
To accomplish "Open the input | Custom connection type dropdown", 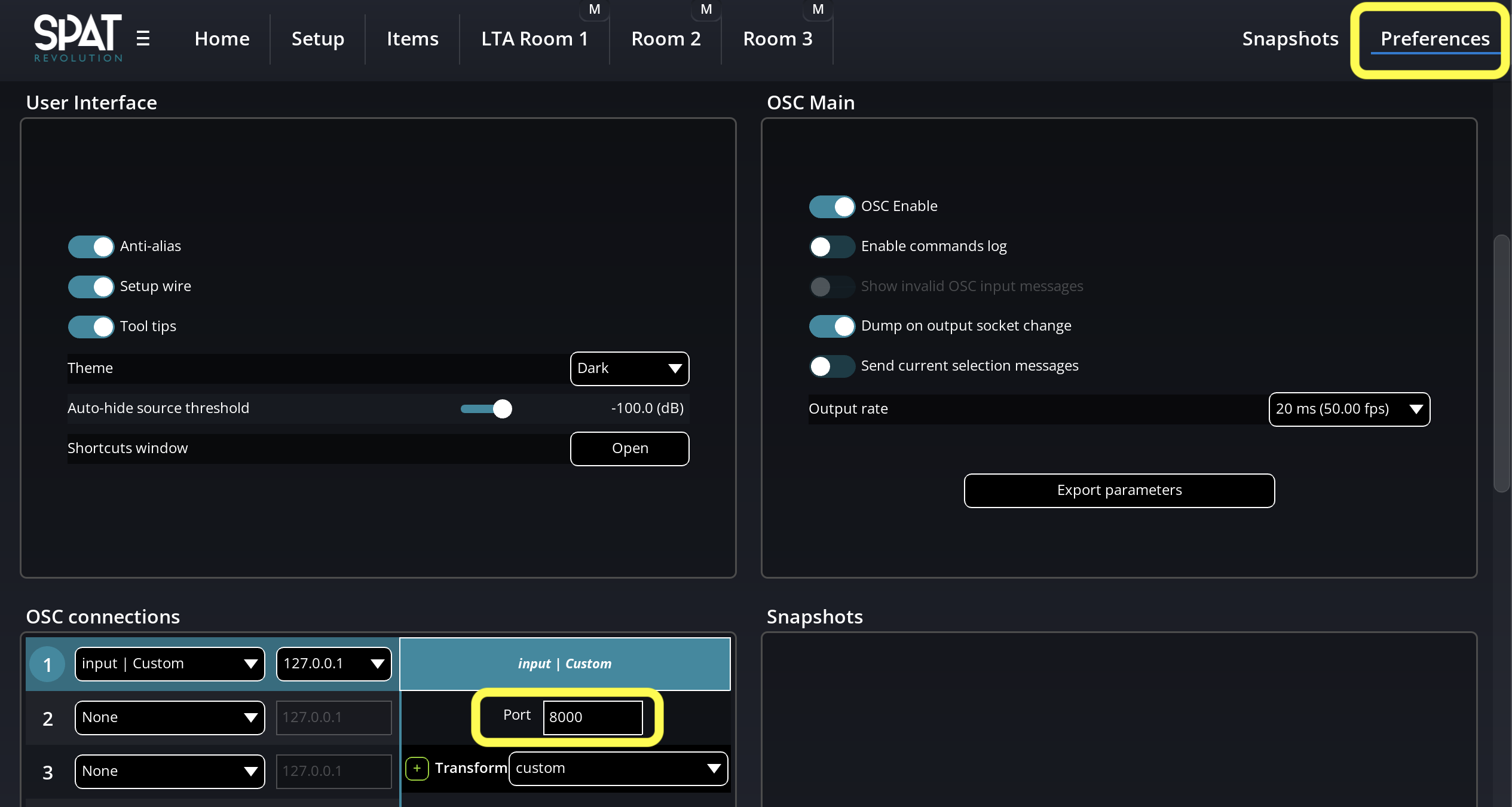I will [x=170, y=664].
